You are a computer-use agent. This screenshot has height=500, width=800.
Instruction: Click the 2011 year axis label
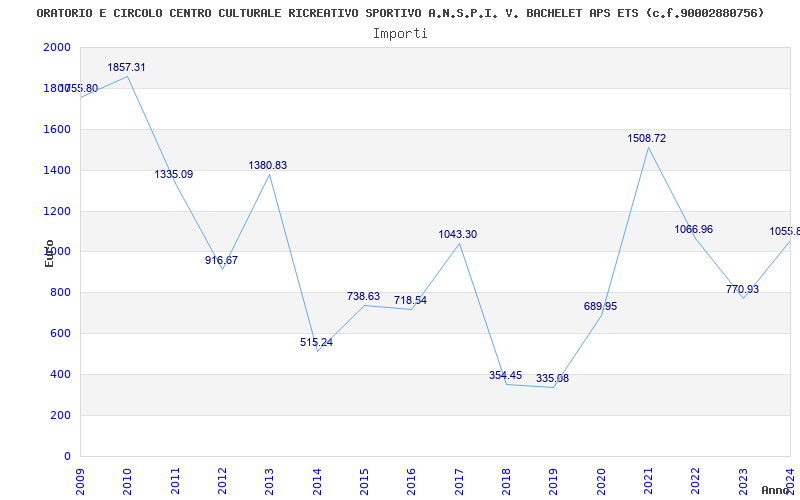coord(175,482)
